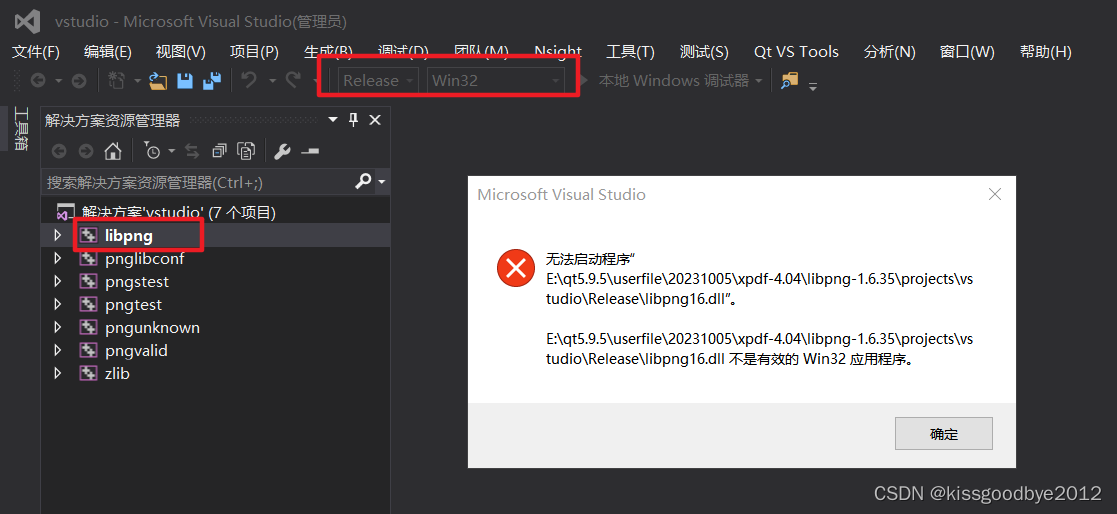The height and width of the screenshot is (514, 1117).
Task: Click the red error icon in dialog
Action: tap(515, 268)
